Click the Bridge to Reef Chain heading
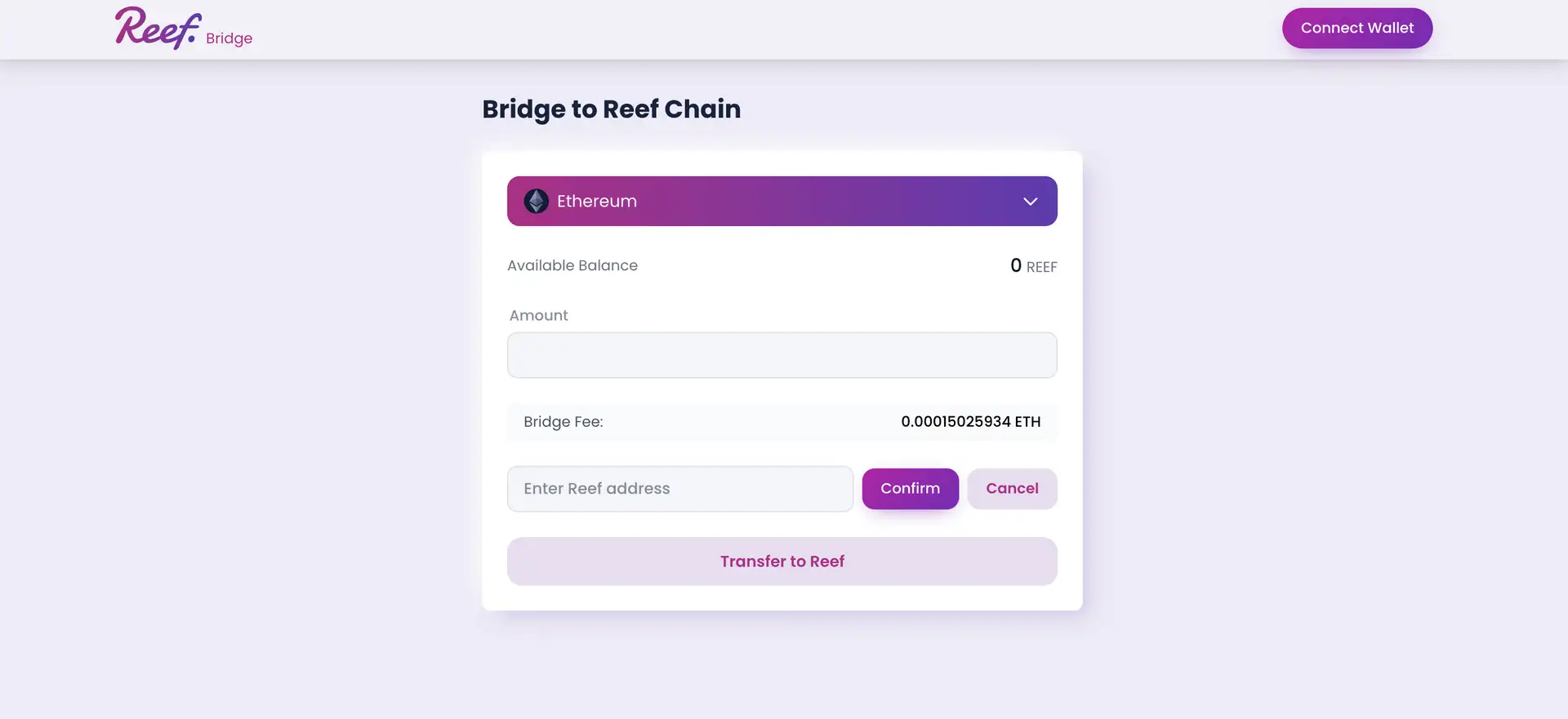This screenshot has width=1568, height=719. pos(611,109)
